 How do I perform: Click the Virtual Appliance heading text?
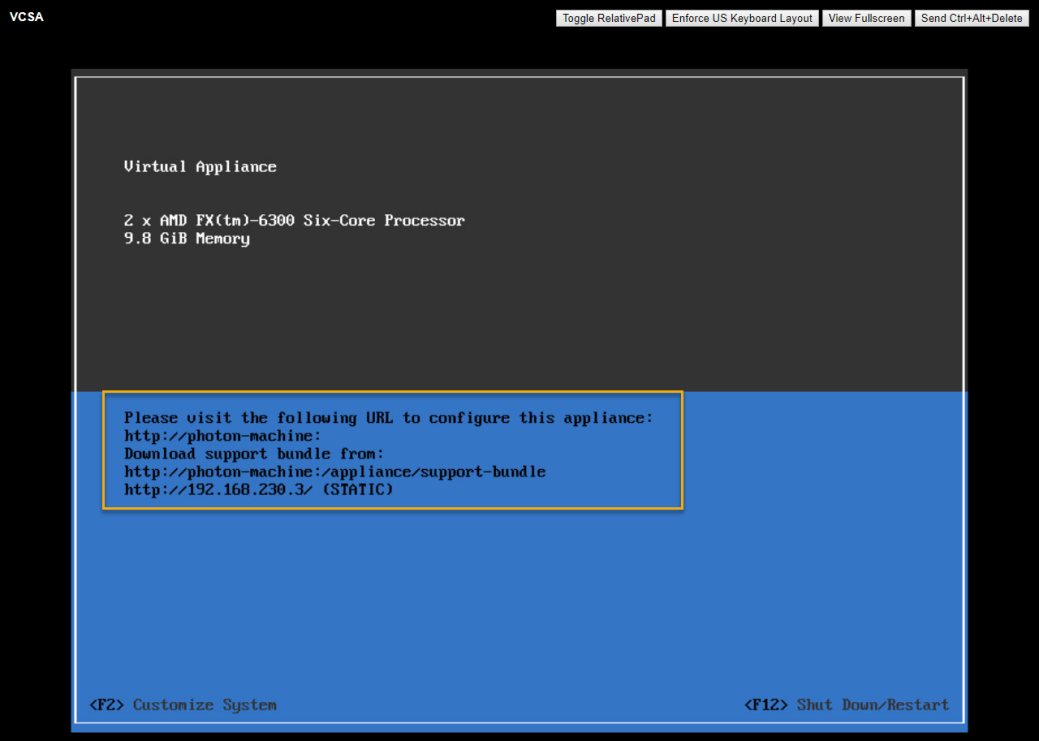(x=200, y=167)
